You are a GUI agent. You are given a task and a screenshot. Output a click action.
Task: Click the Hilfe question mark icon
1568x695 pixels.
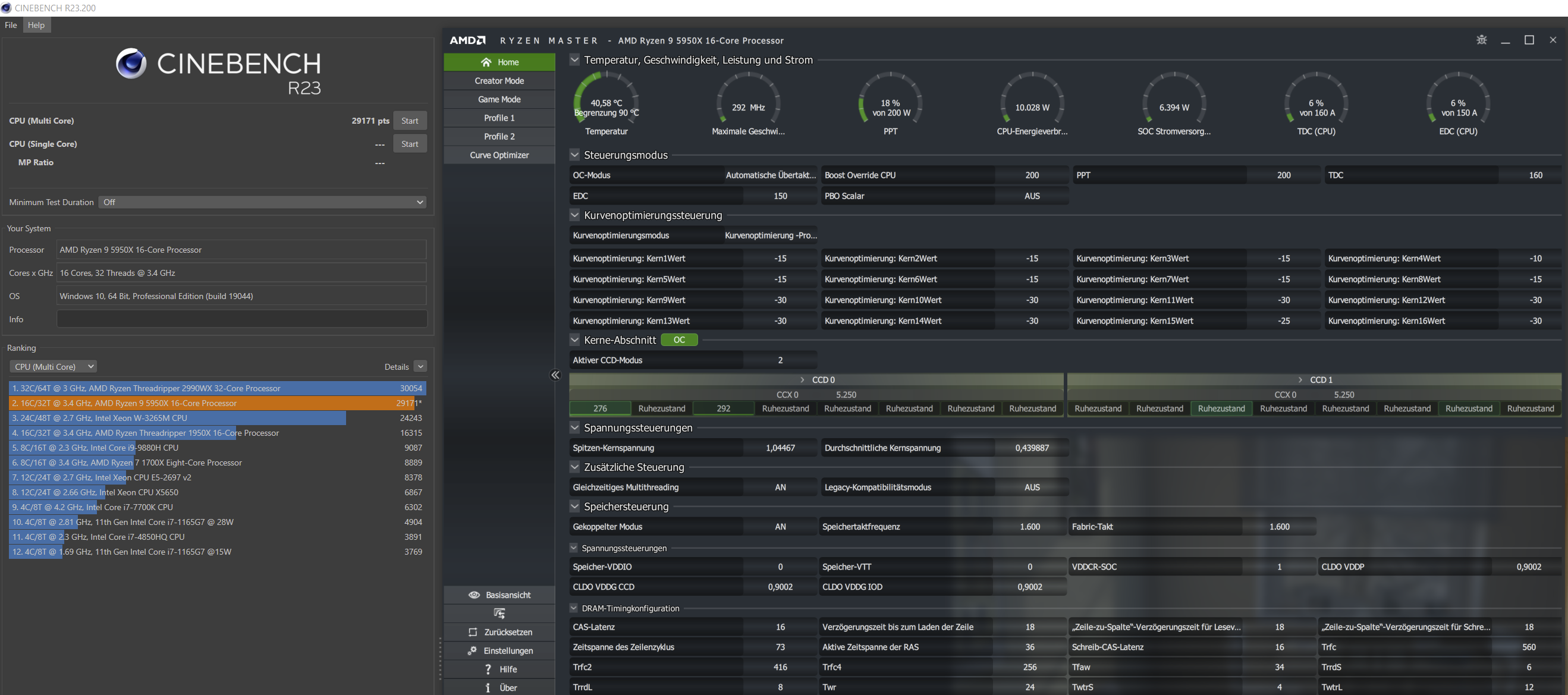(x=488, y=669)
